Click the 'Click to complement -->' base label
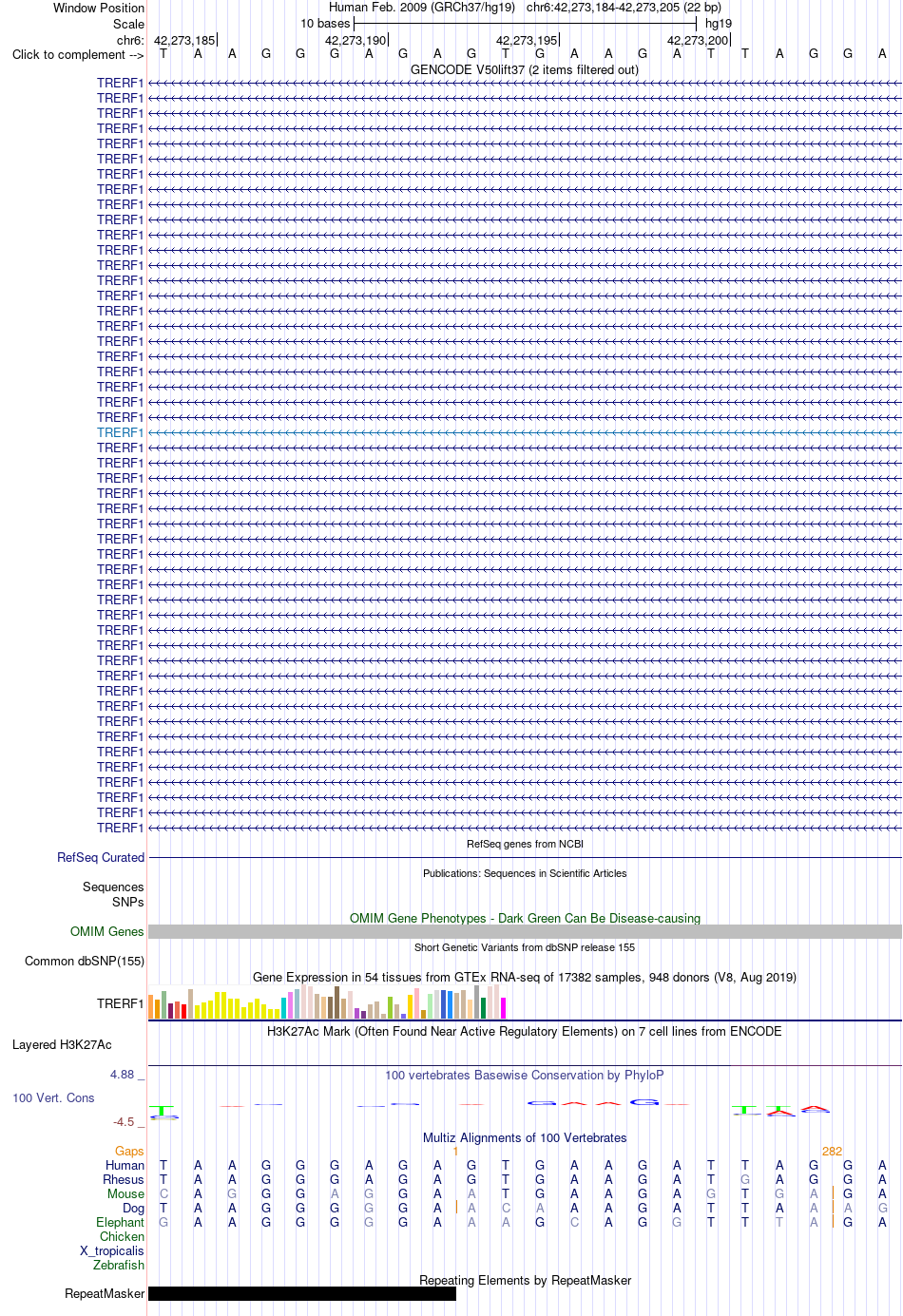 click(x=78, y=54)
